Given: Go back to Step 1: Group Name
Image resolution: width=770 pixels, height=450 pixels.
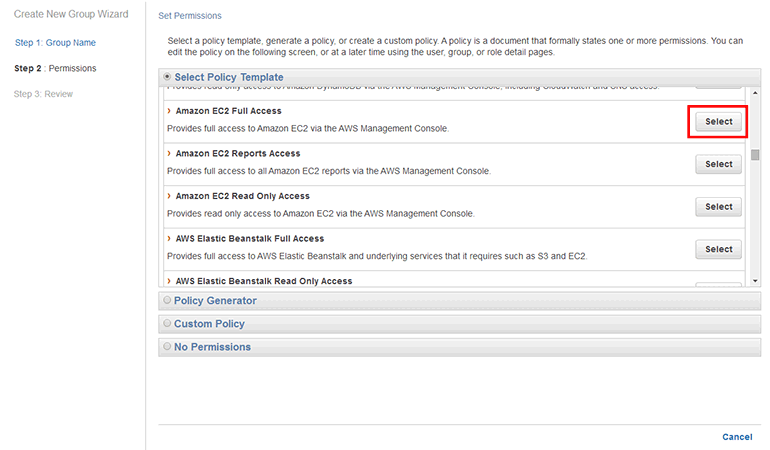Looking at the screenshot, I should coord(55,43).
